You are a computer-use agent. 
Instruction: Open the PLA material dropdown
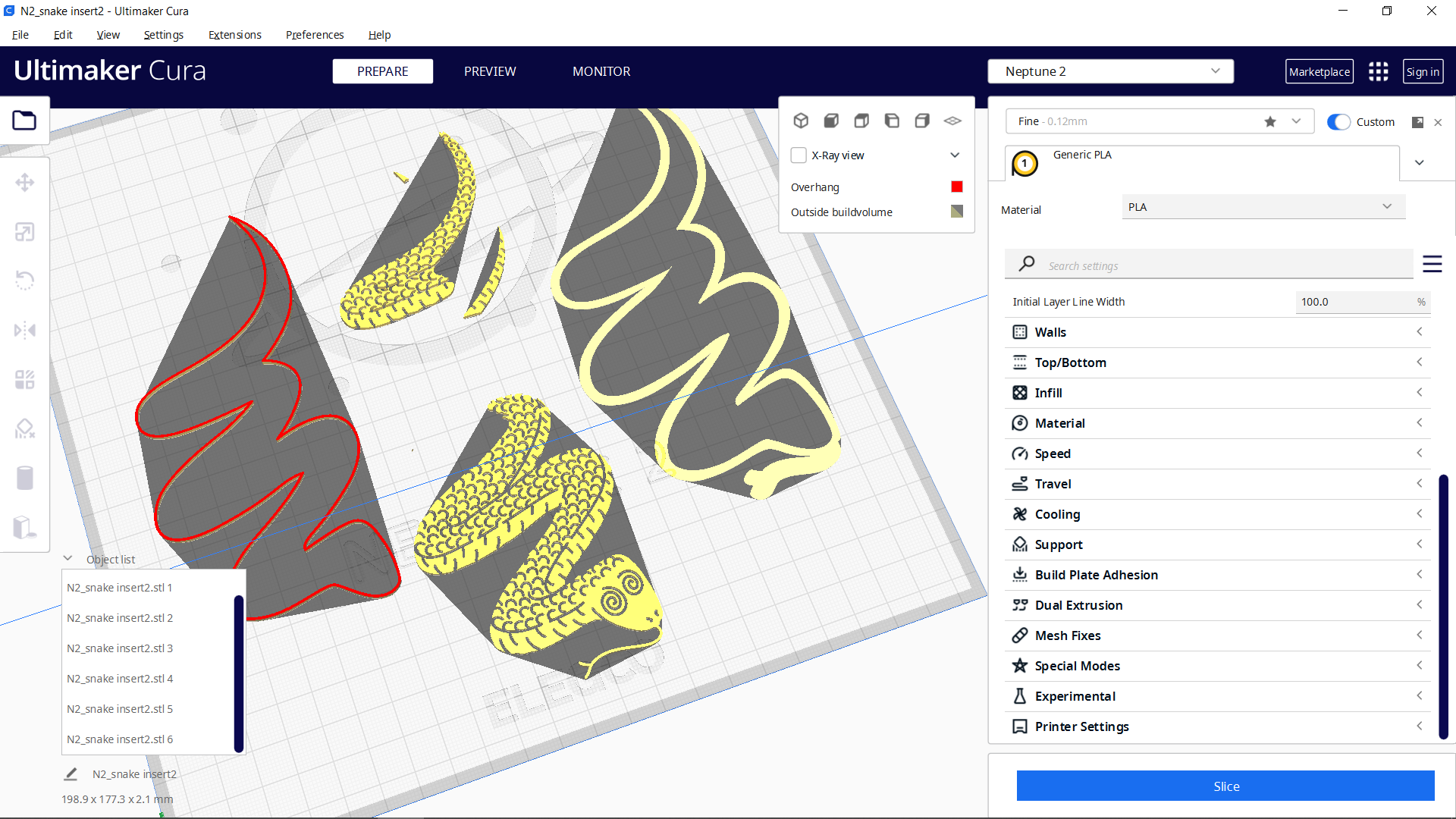1262,206
